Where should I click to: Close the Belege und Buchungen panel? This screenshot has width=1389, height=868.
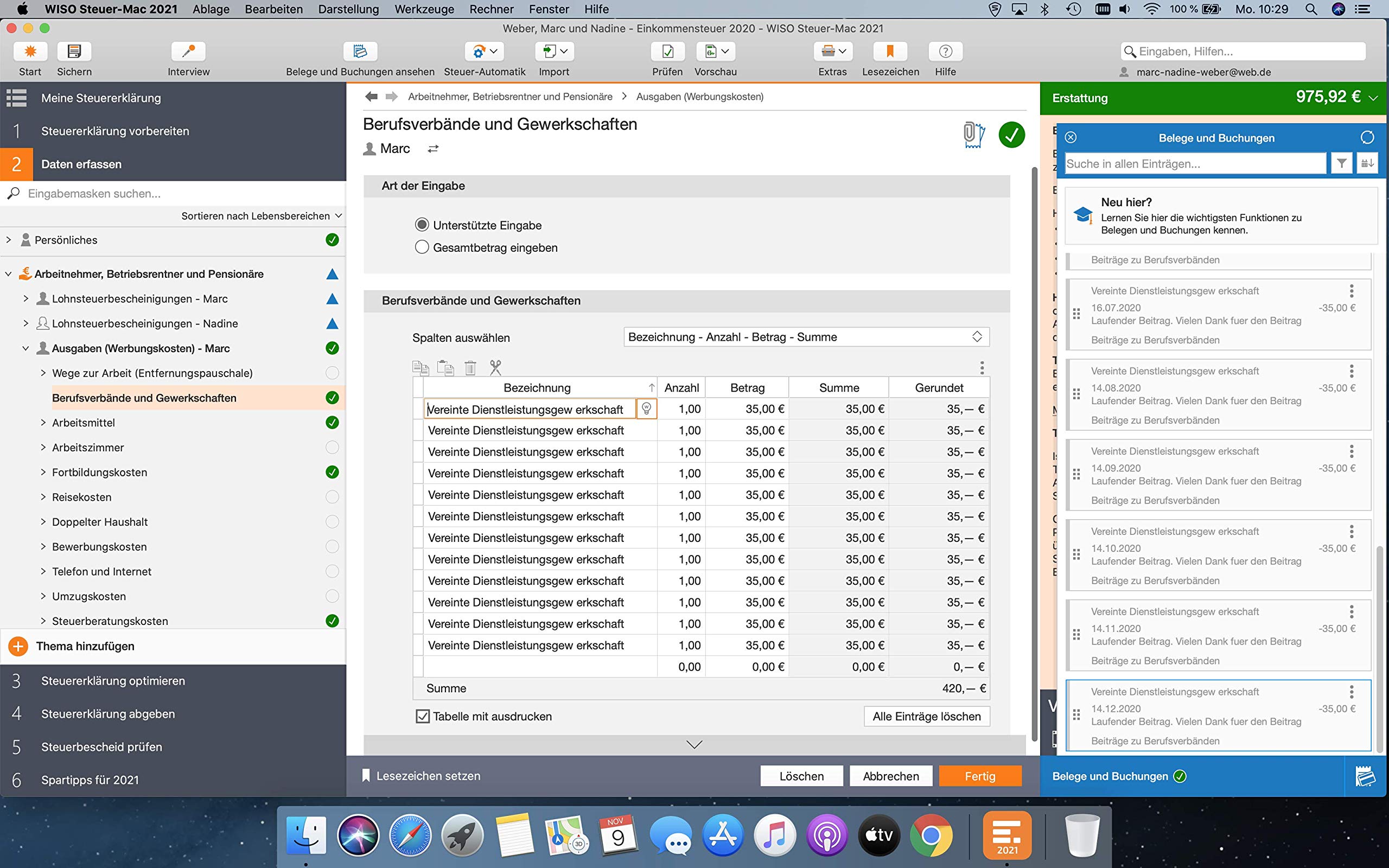click(x=1071, y=138)
